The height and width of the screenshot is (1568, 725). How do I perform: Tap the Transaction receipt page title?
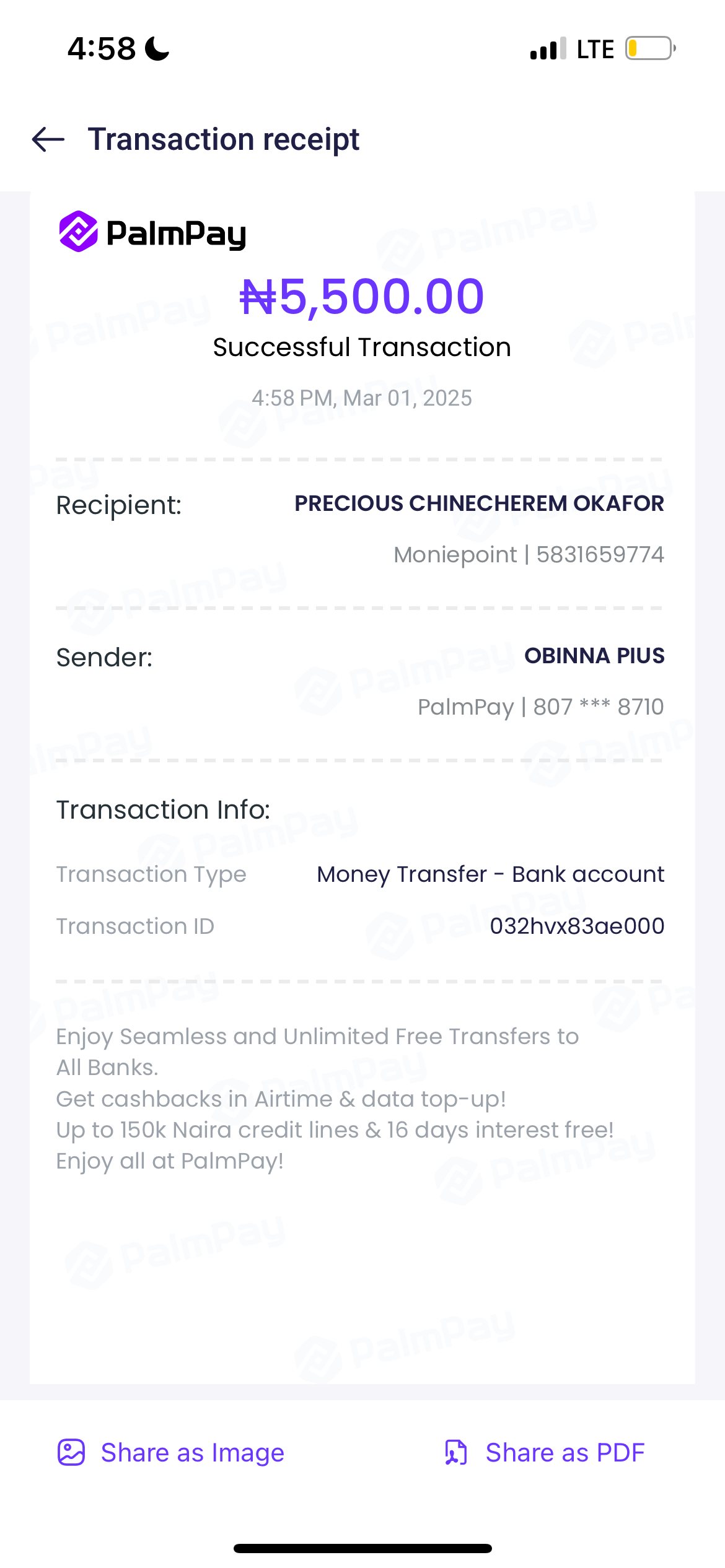(x=223, y=139)
